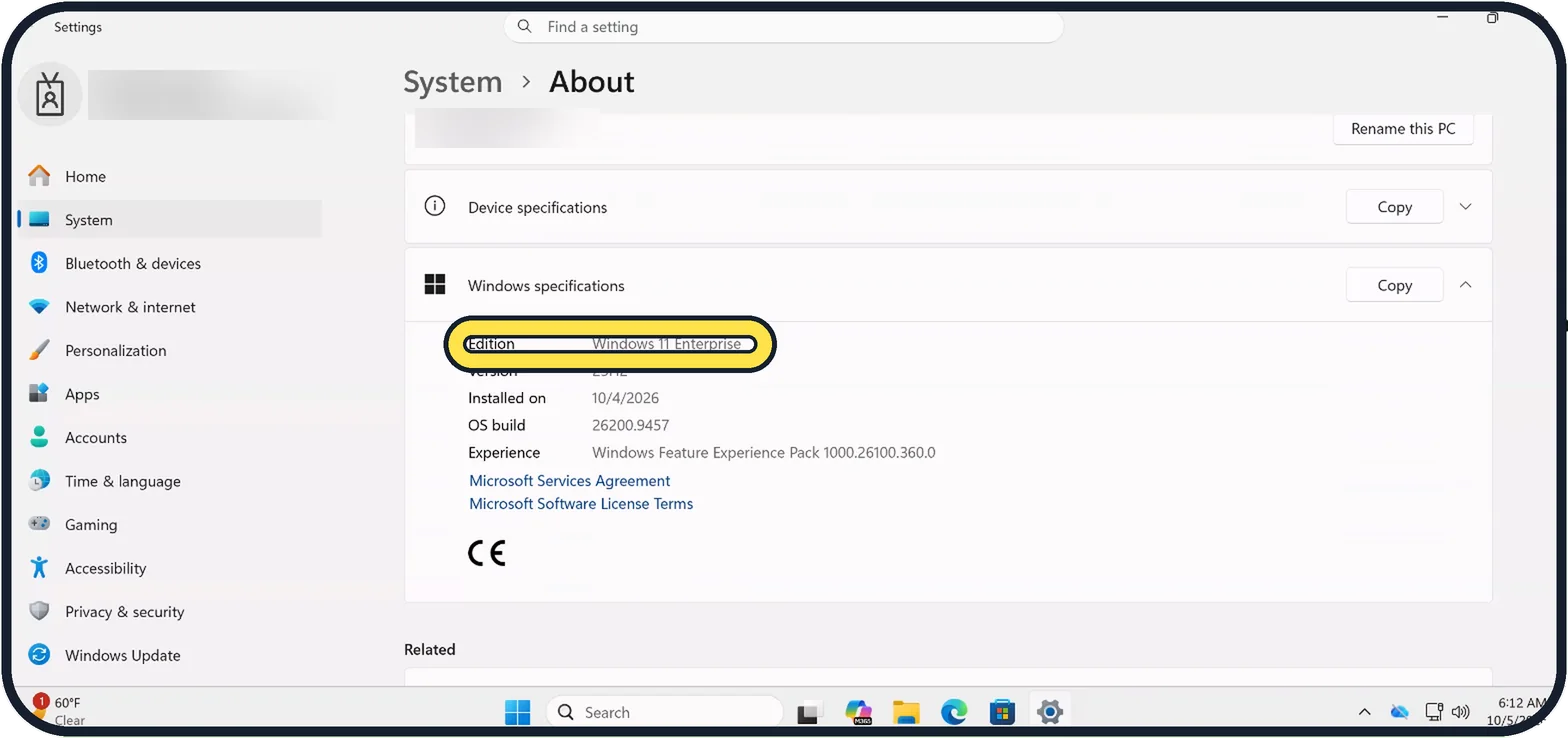
Task: Click the OneDrive cloud tray icon
Action: (1400, 712)
